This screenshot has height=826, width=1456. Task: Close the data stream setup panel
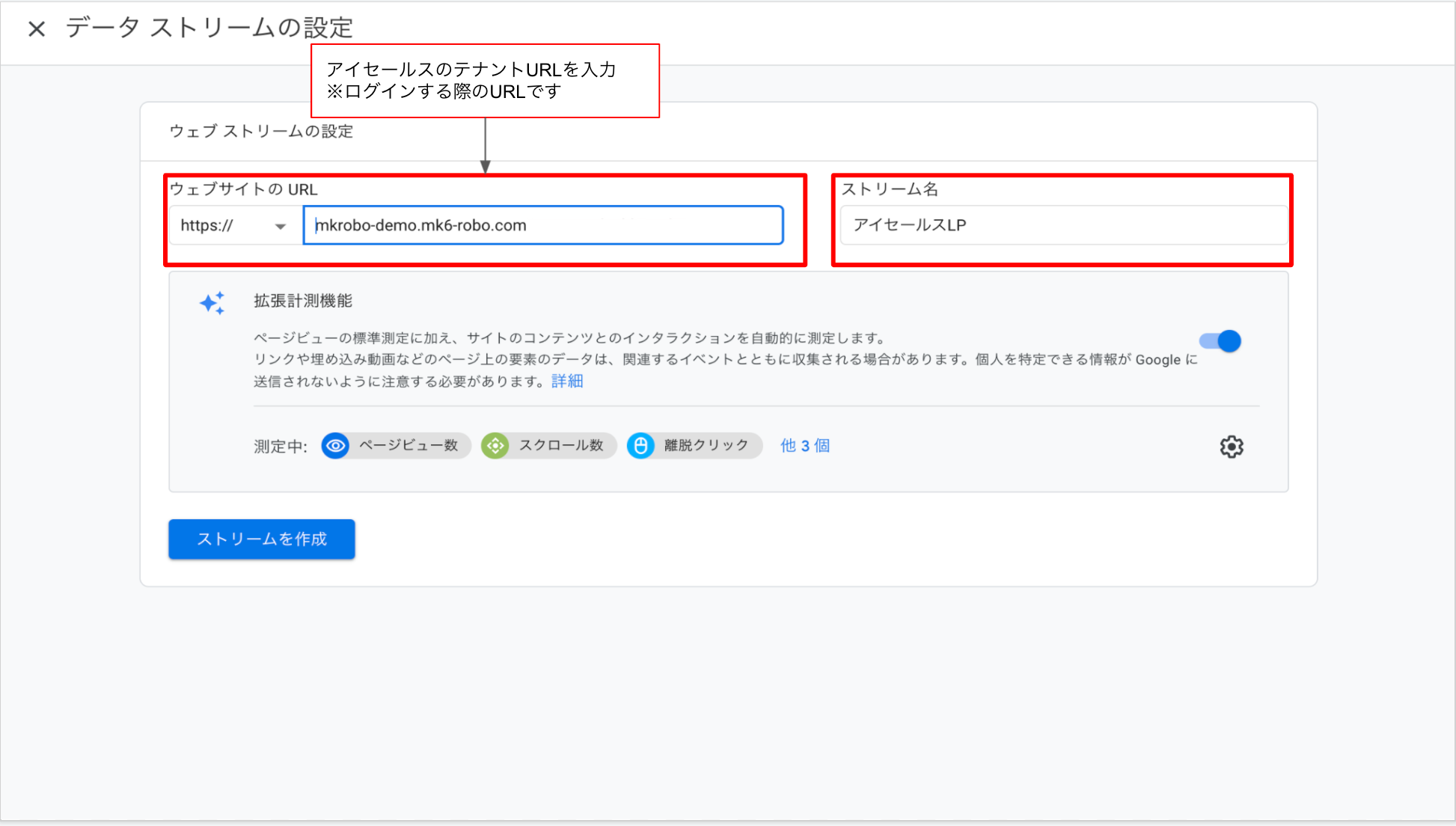pyautogui.click(x=37, y=29)
